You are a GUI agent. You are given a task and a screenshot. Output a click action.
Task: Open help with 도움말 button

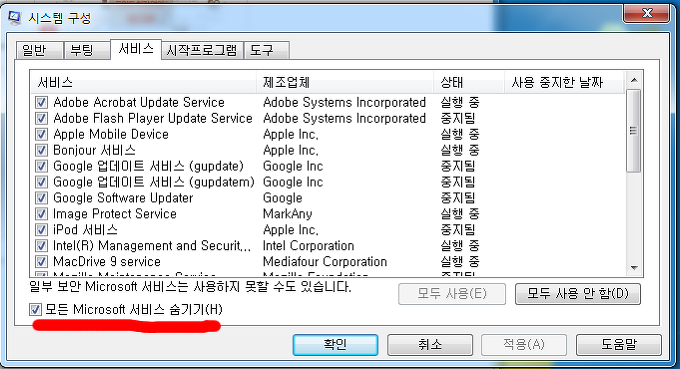pos(619,345)
